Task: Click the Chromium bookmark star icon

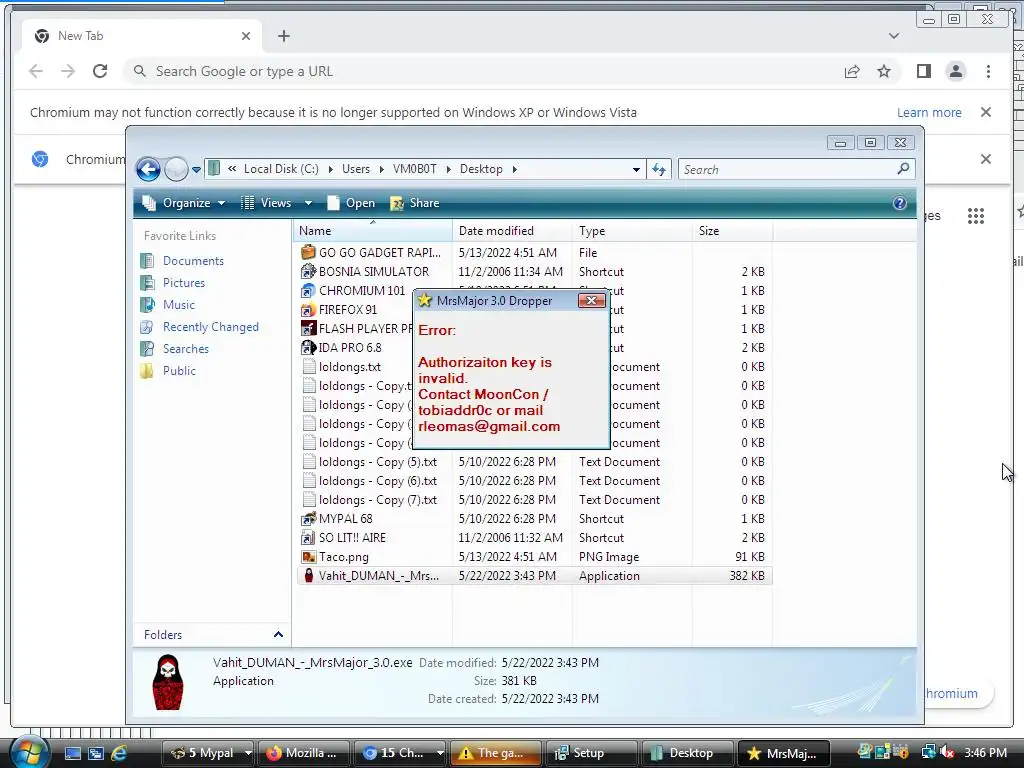Action: point(884,71)
